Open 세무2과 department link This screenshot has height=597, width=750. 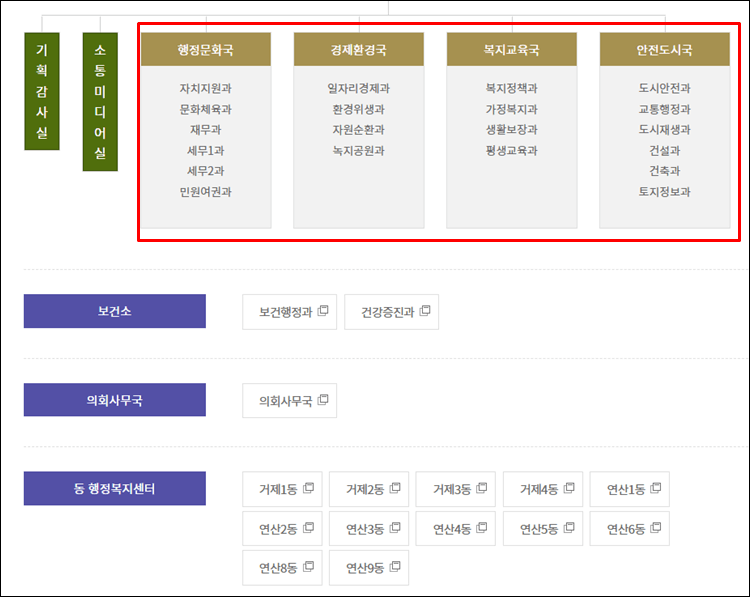coord(206,171)
